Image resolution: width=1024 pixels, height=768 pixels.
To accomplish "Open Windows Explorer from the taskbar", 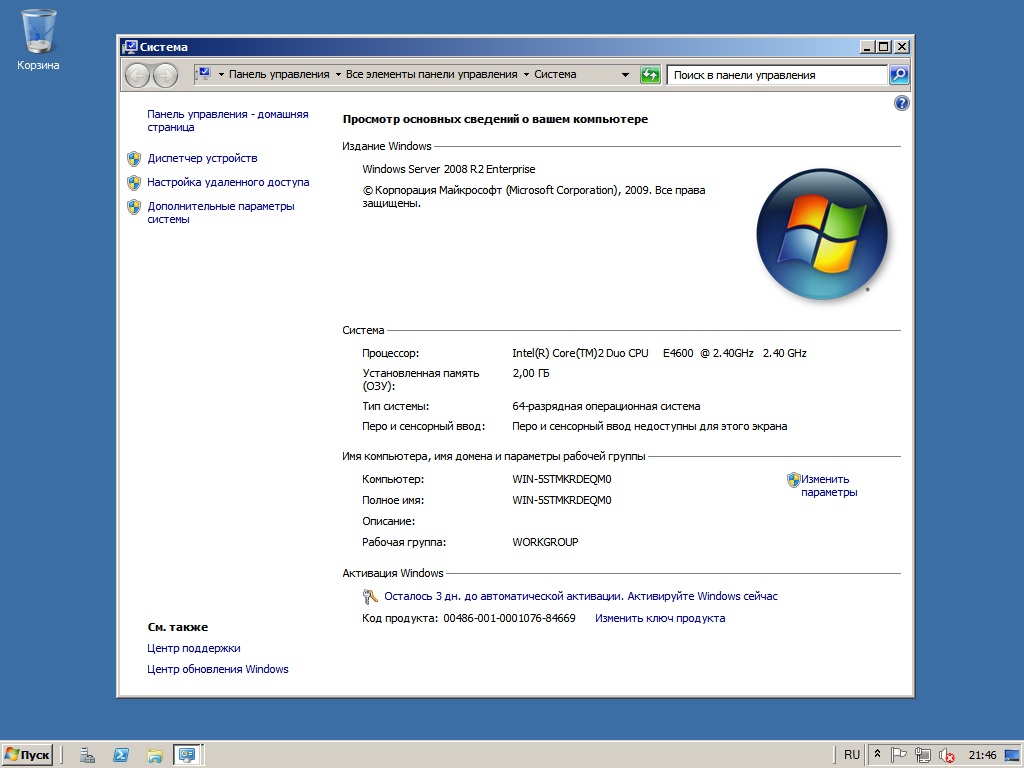I will (155, 755).
